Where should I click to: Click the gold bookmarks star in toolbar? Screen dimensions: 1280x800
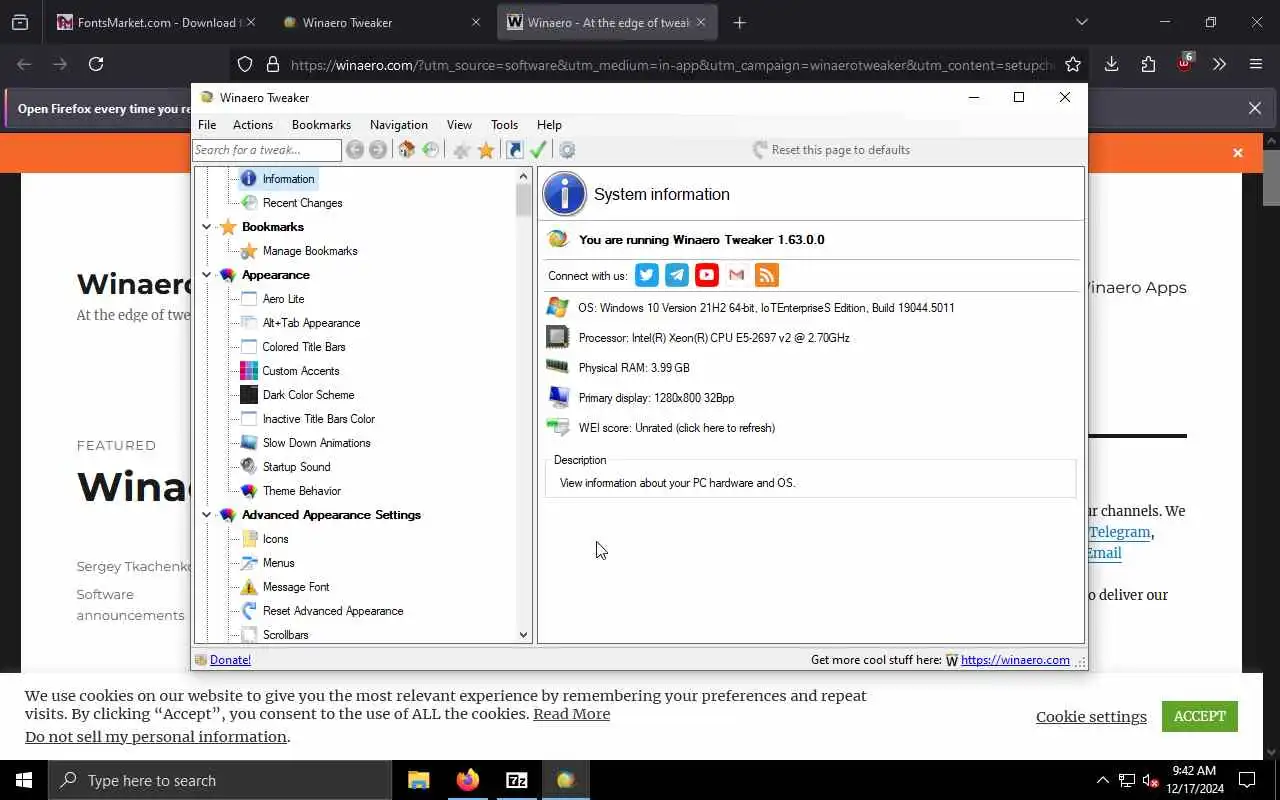click(x=486, y=150)
